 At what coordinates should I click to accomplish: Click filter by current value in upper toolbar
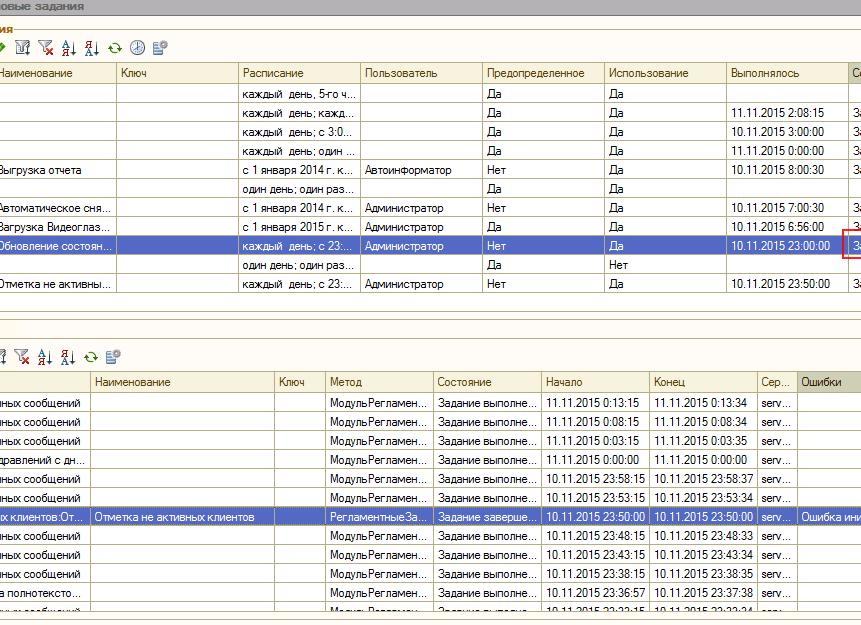coord(23,48)
